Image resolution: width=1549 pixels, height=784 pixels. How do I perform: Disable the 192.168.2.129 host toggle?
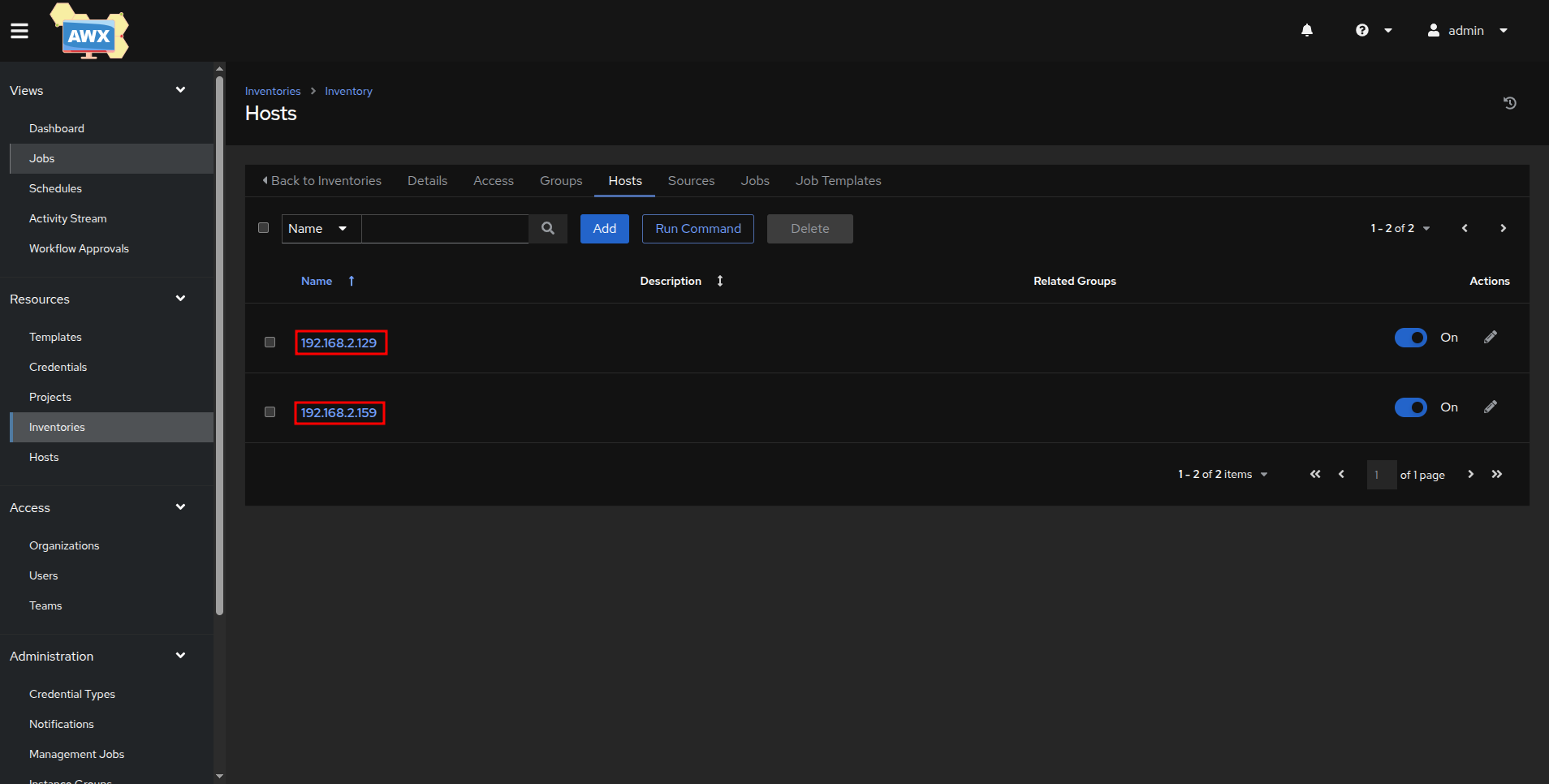[x=1410, y=338]
